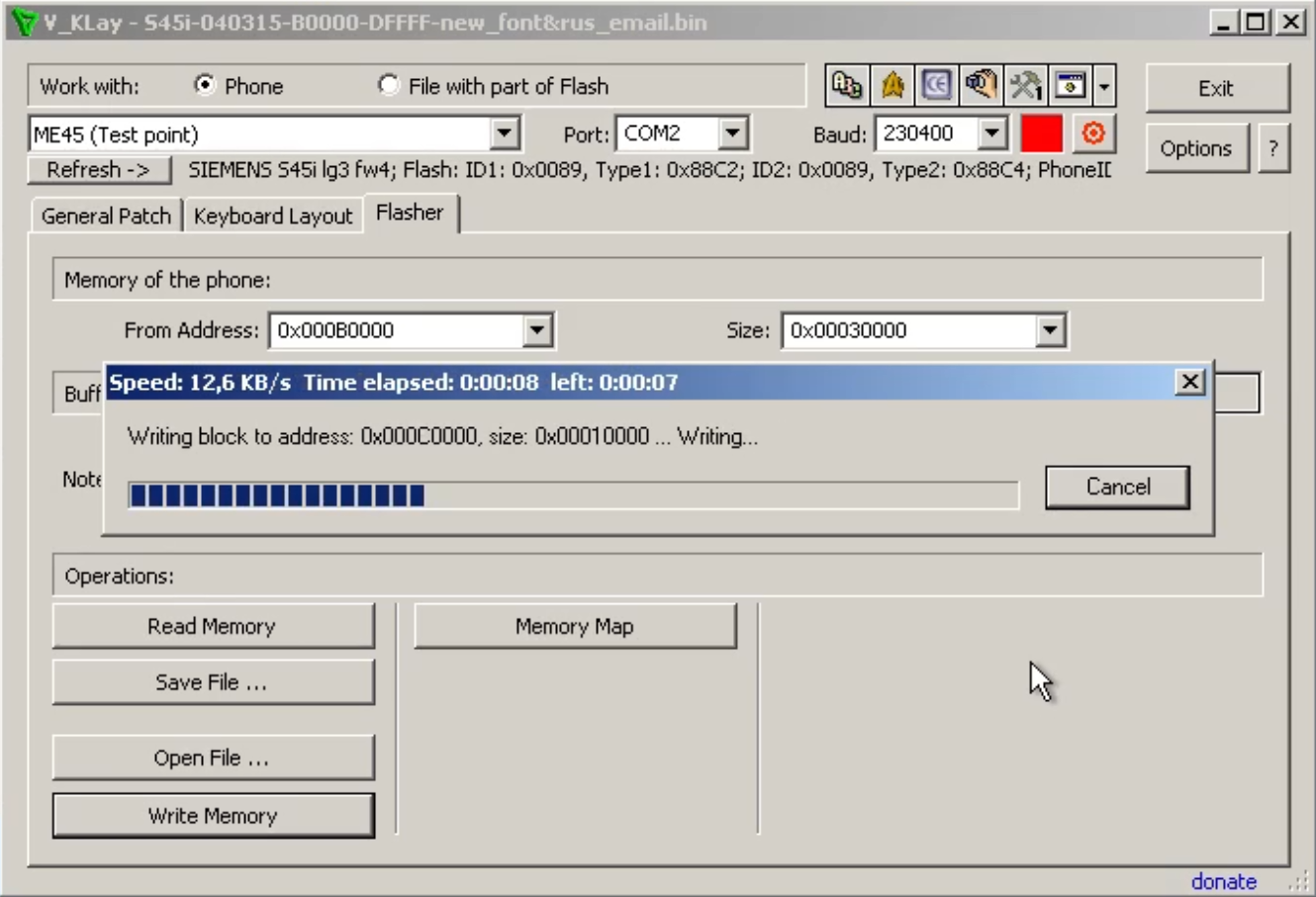Select File with part of Flash option
The width and height of the screenshot is (1316, 897).
coord(388,86)
